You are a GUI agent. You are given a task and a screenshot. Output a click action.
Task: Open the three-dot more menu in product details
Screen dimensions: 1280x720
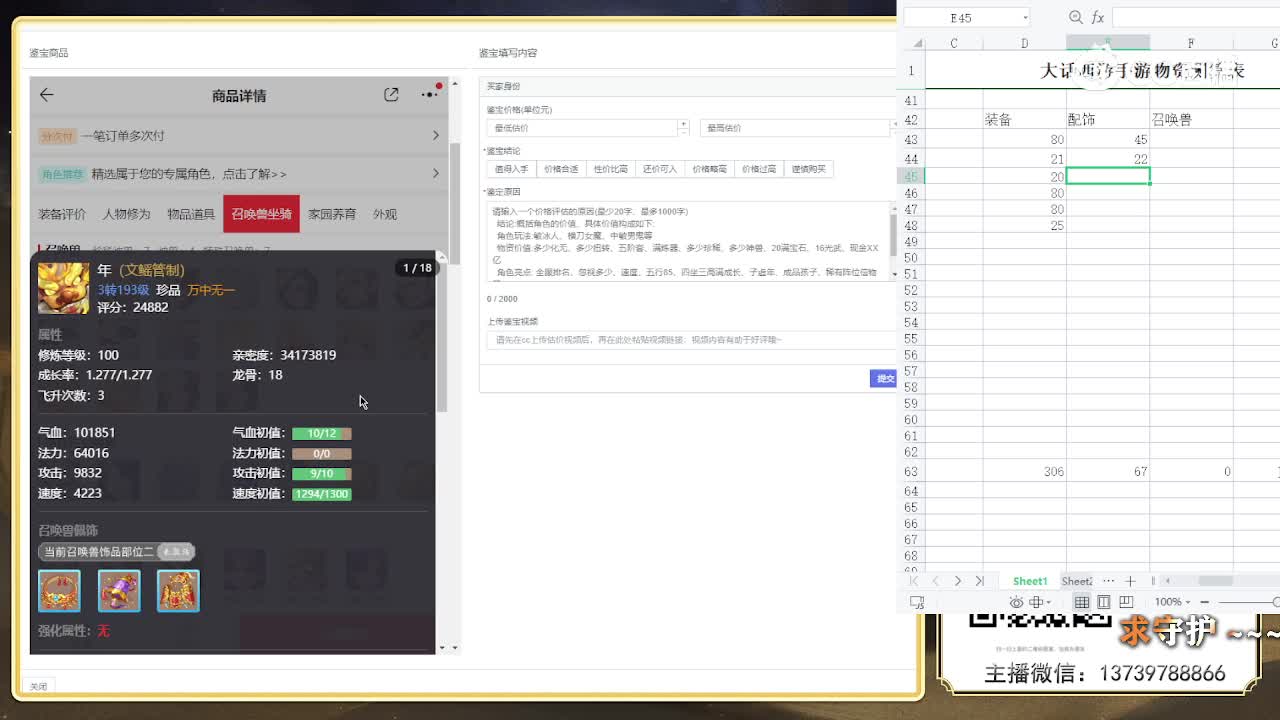tap(430, 94)
